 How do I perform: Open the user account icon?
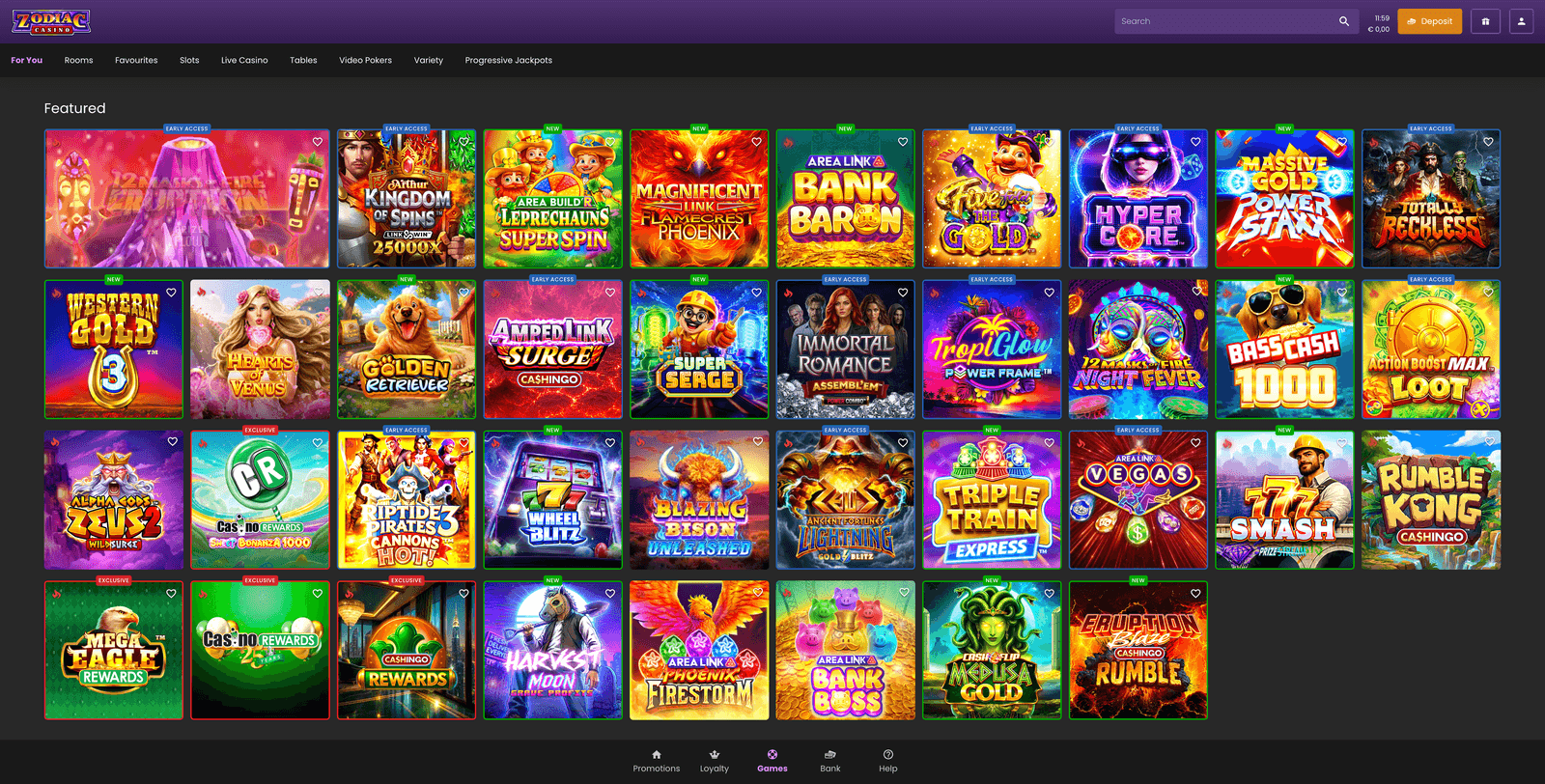[1521, 21]
